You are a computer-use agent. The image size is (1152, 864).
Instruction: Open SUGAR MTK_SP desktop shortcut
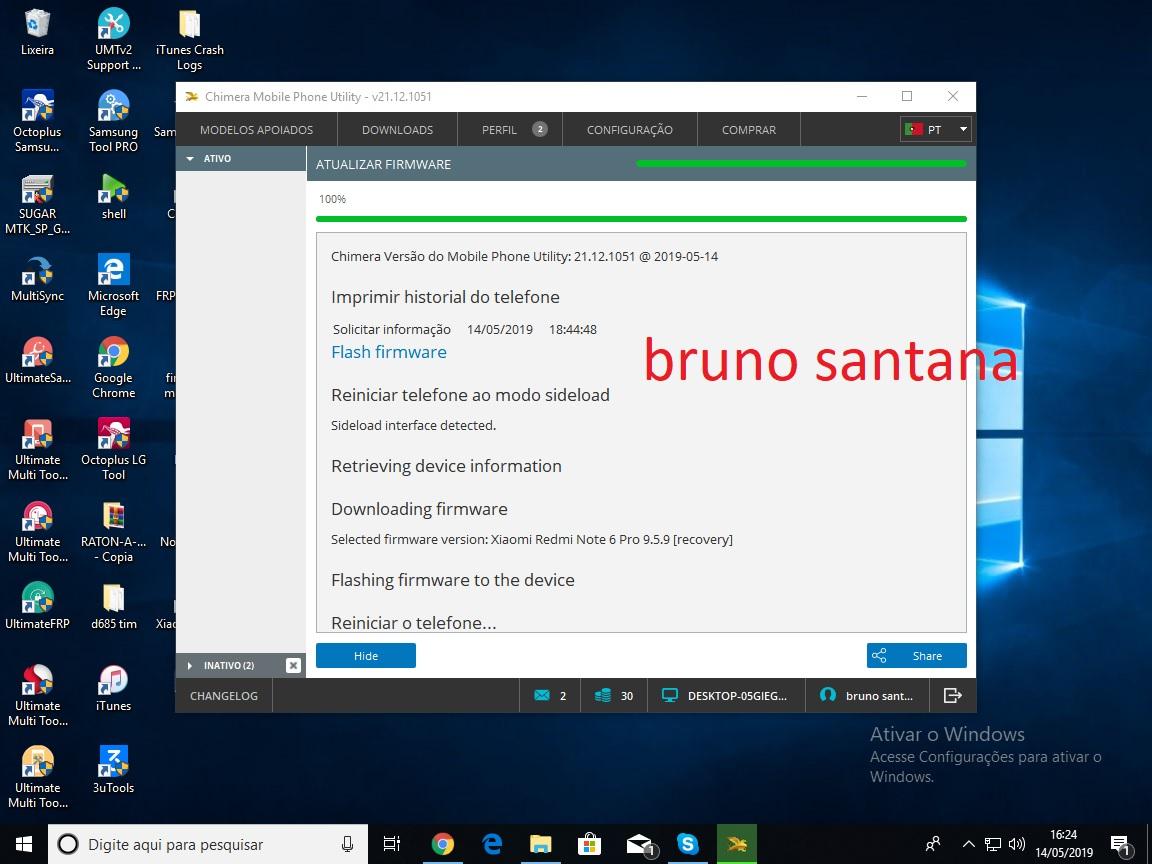[x=37, y=204]
